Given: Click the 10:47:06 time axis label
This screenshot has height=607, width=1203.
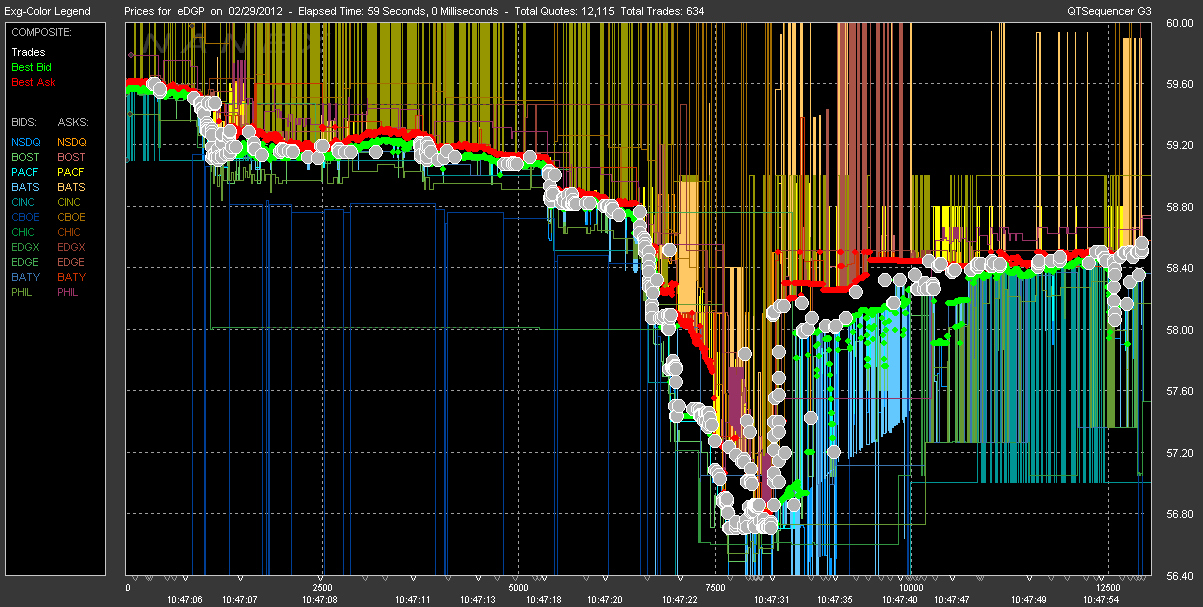Looking at the screenshot, I should [184, 599].
